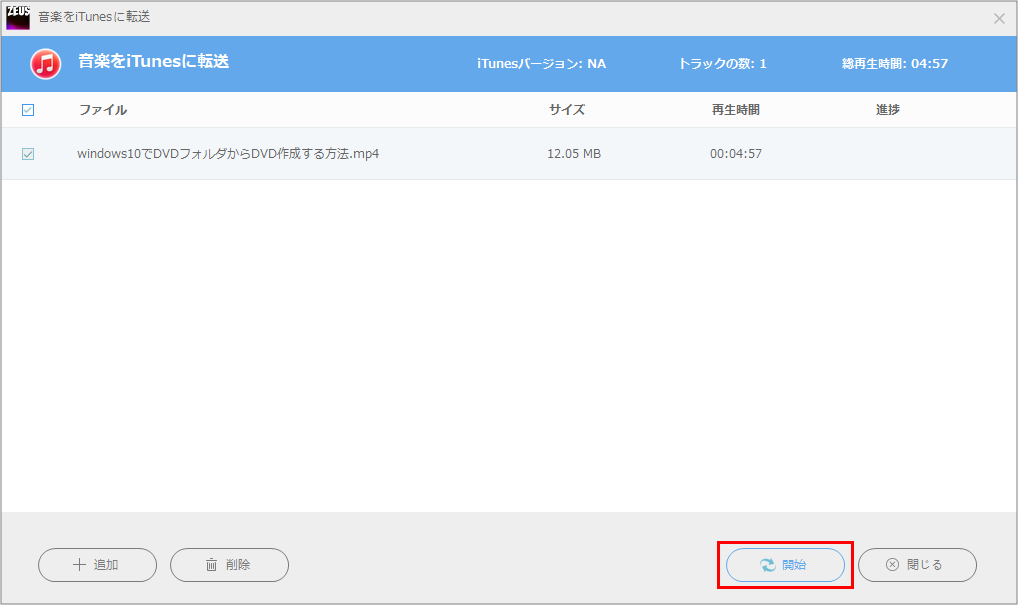Viewport: 1018px width, 605px height.
Task: Click the blue banner 音楽をiTunesに転送 heading
Action: pyautogui.click(x=153, y=62)
